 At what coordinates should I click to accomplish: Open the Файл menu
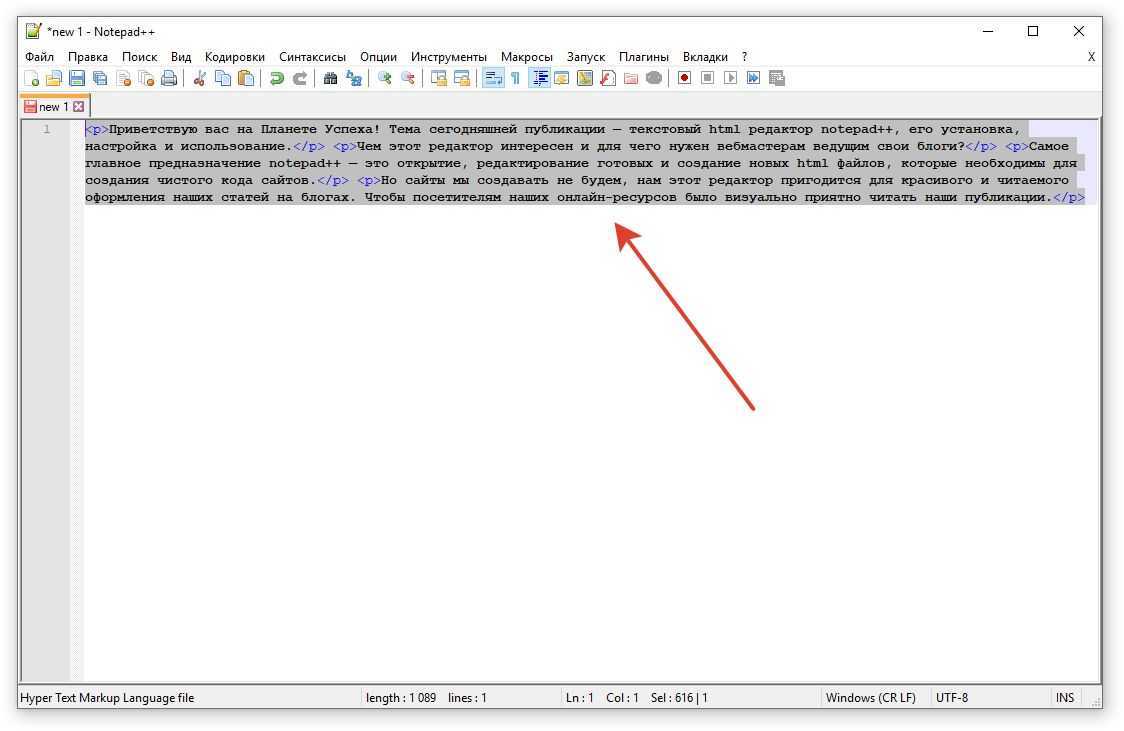(39, 57)
